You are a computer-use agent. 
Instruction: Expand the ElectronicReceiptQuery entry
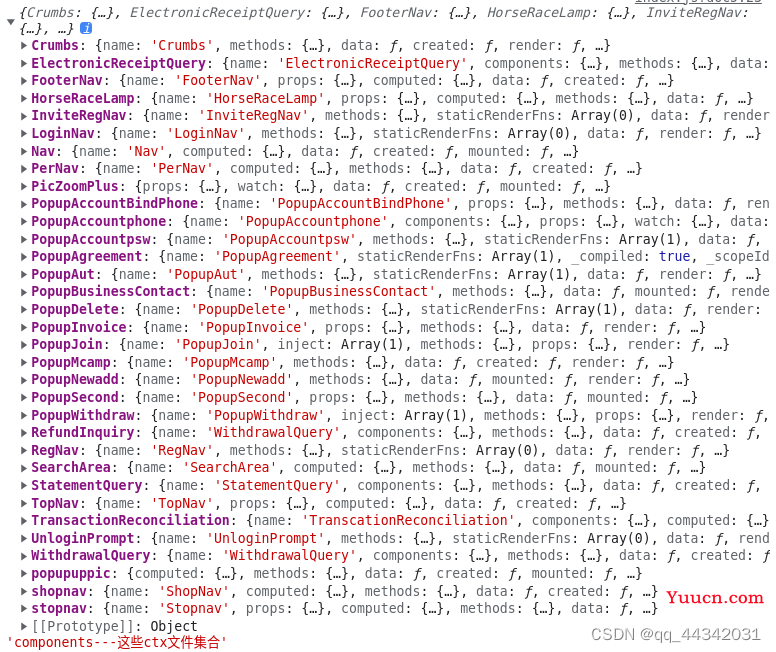[x=24, y=63]
